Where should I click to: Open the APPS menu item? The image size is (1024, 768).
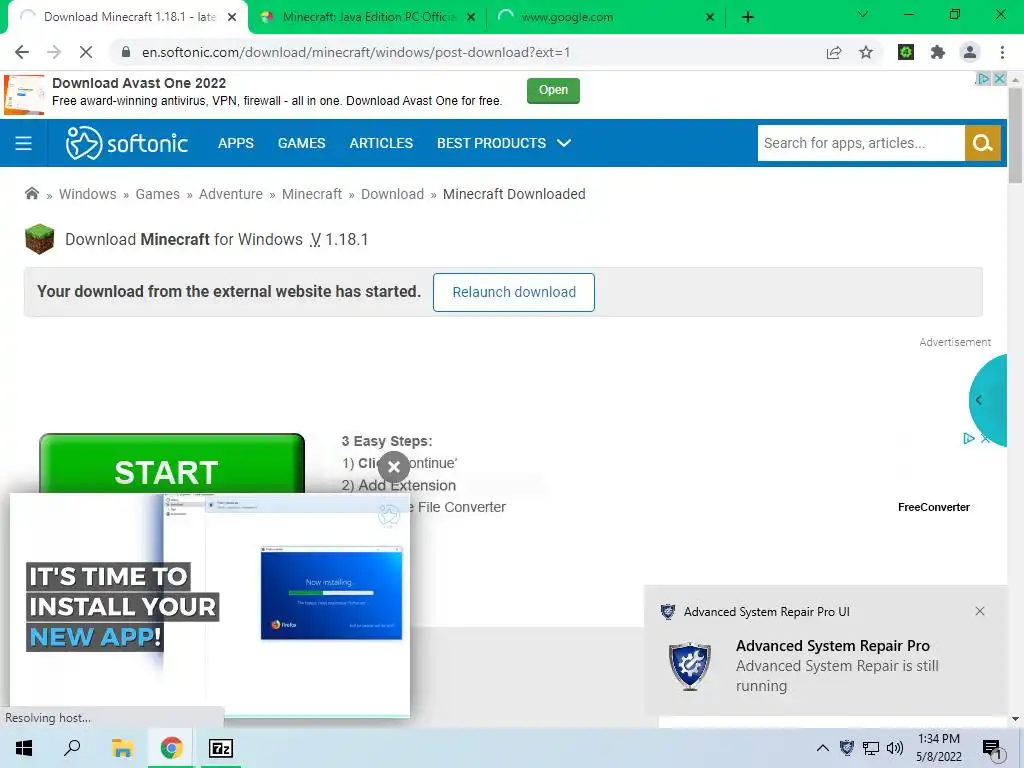pyautogui.click(x=236, y=143)
